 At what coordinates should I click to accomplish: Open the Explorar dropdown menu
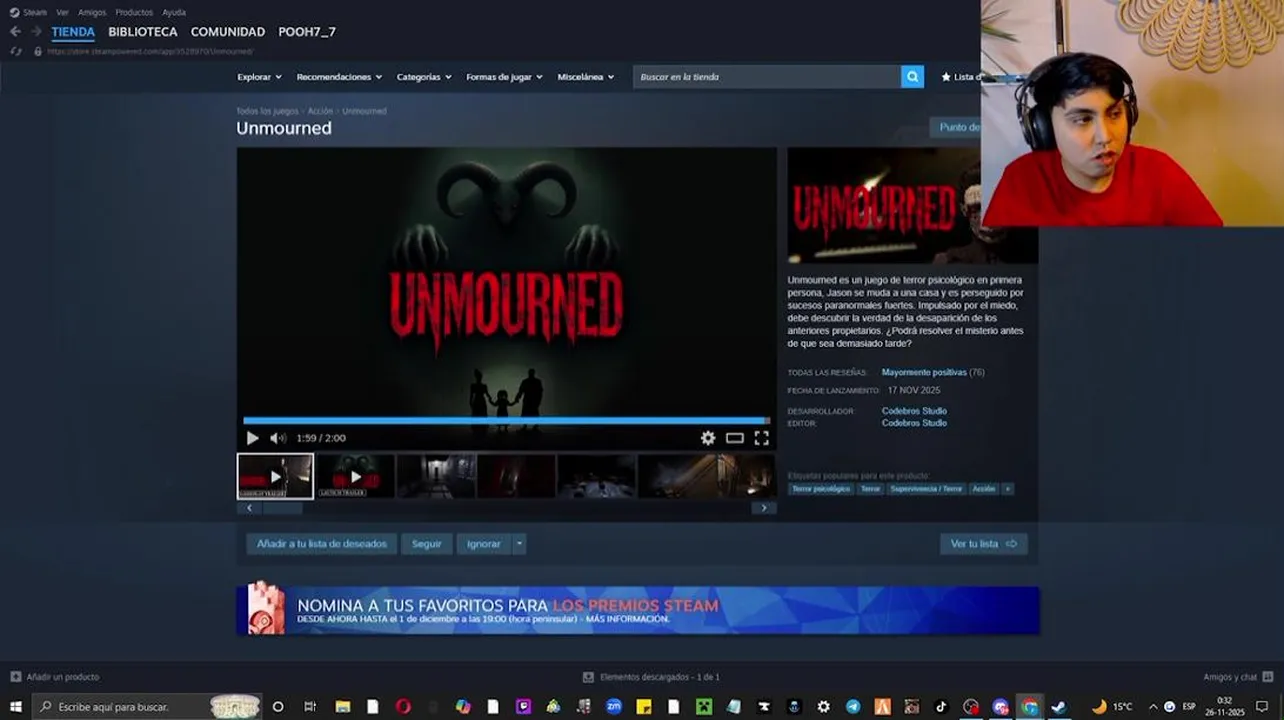pos(259,77)
